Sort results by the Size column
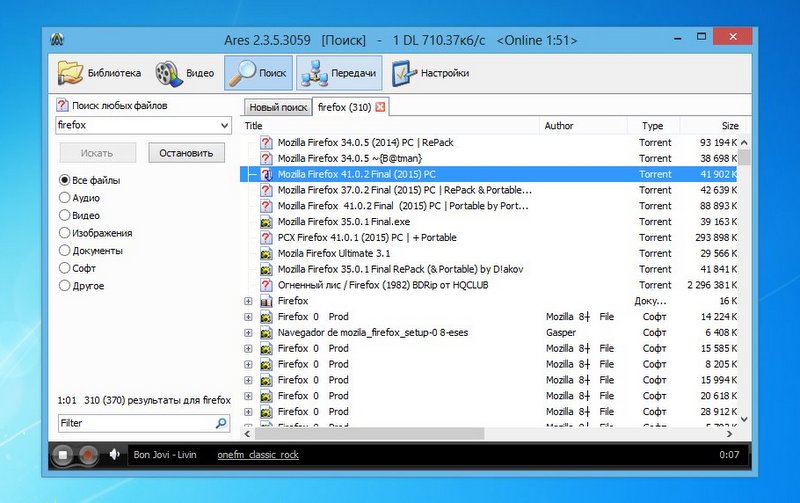The height and width of the screenshot is (503, 800). click(713, 125)
